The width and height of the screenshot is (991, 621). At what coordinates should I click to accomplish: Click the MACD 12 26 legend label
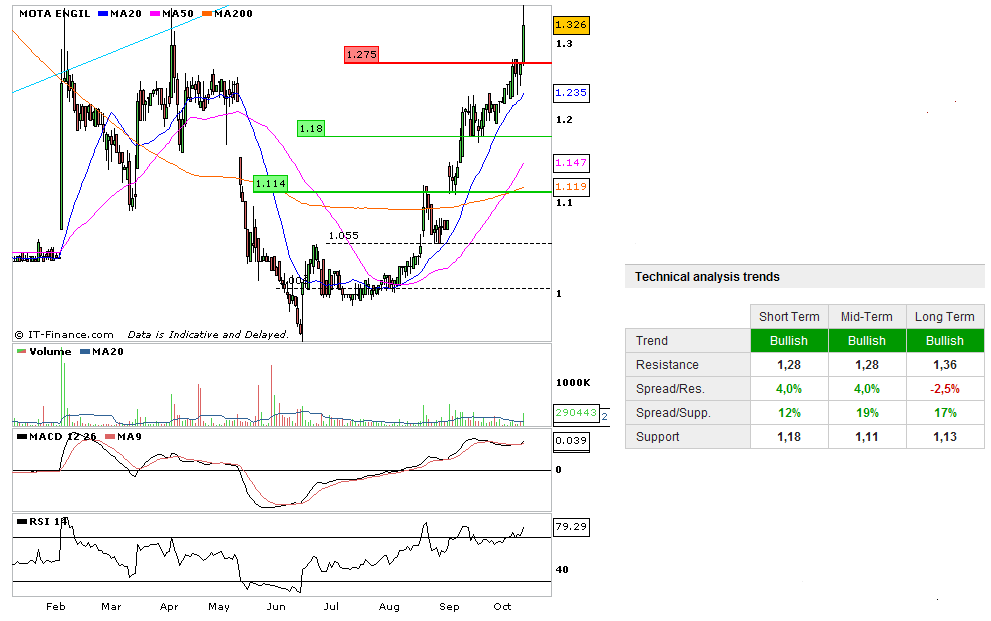pos(63,437)
